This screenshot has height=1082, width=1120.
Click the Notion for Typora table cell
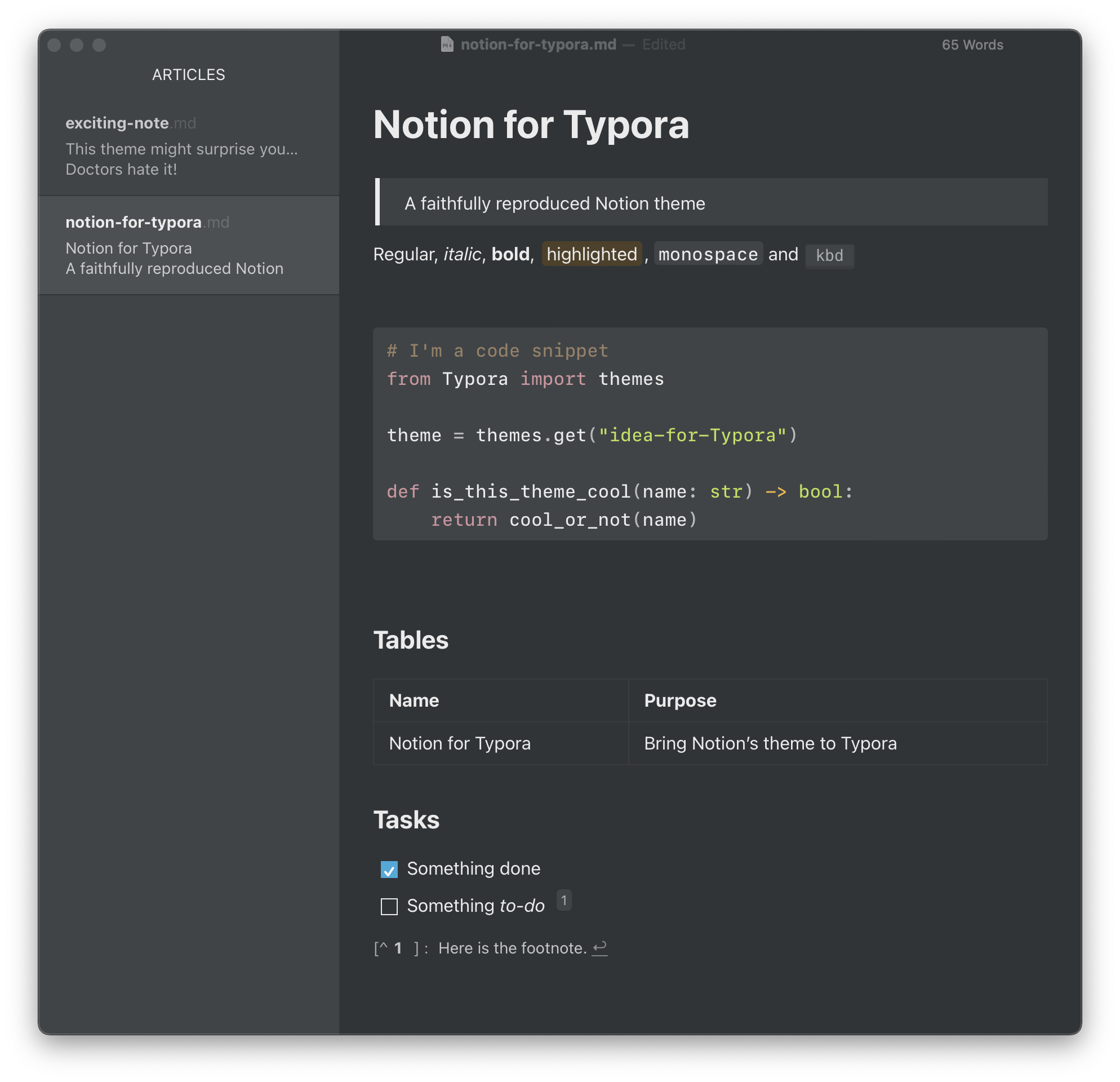pos(501,744)
